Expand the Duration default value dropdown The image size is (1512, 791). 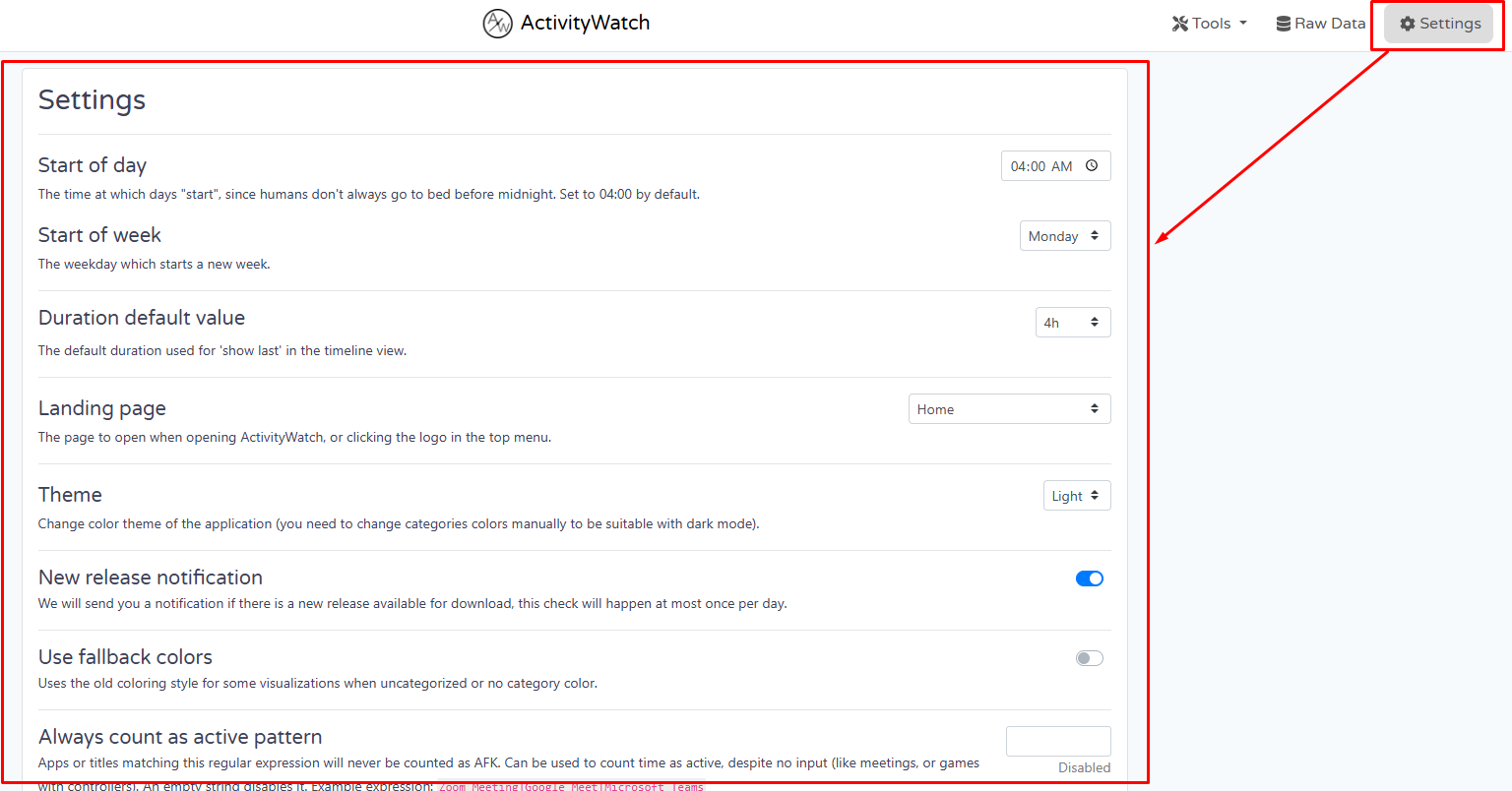coord(1072,323)
